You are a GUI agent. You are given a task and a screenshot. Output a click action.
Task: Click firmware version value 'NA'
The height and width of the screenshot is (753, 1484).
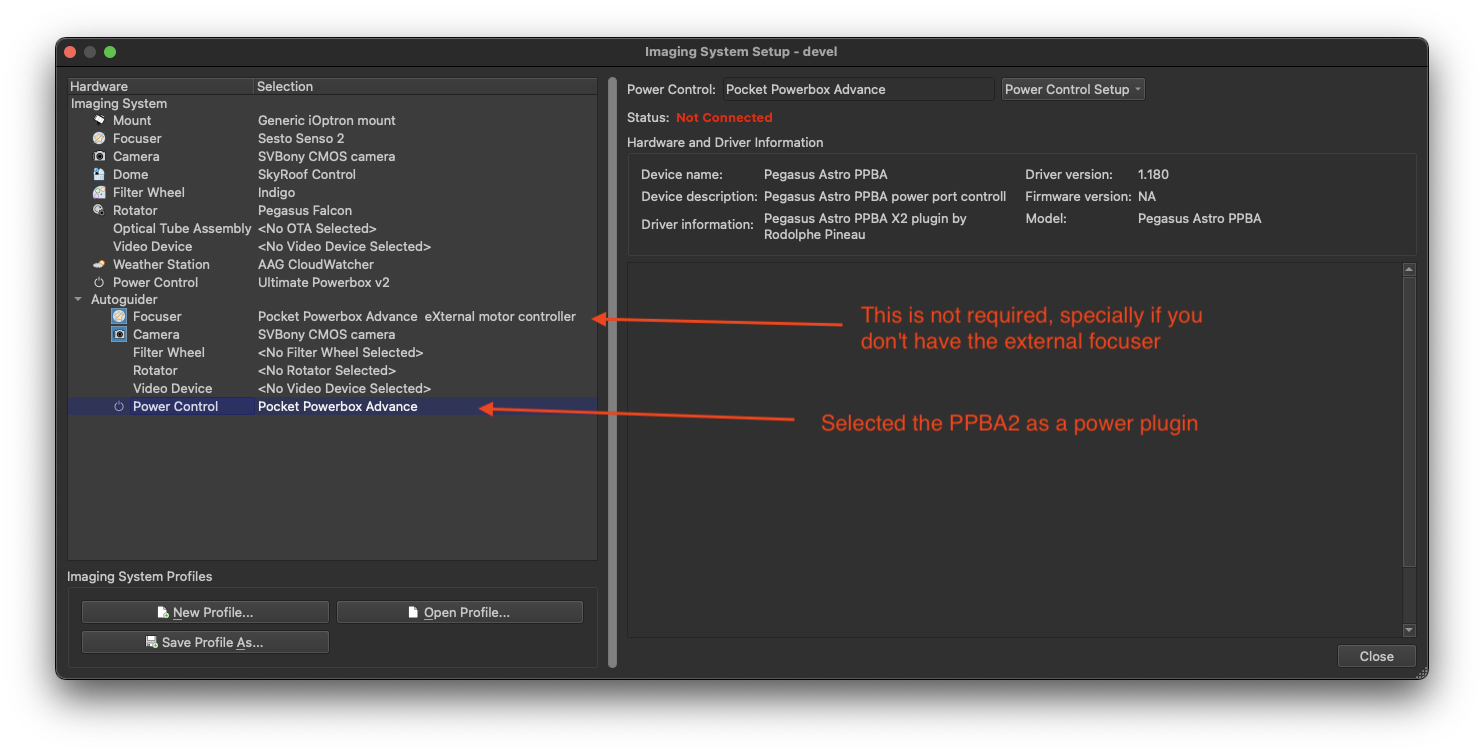point(1147,196)
